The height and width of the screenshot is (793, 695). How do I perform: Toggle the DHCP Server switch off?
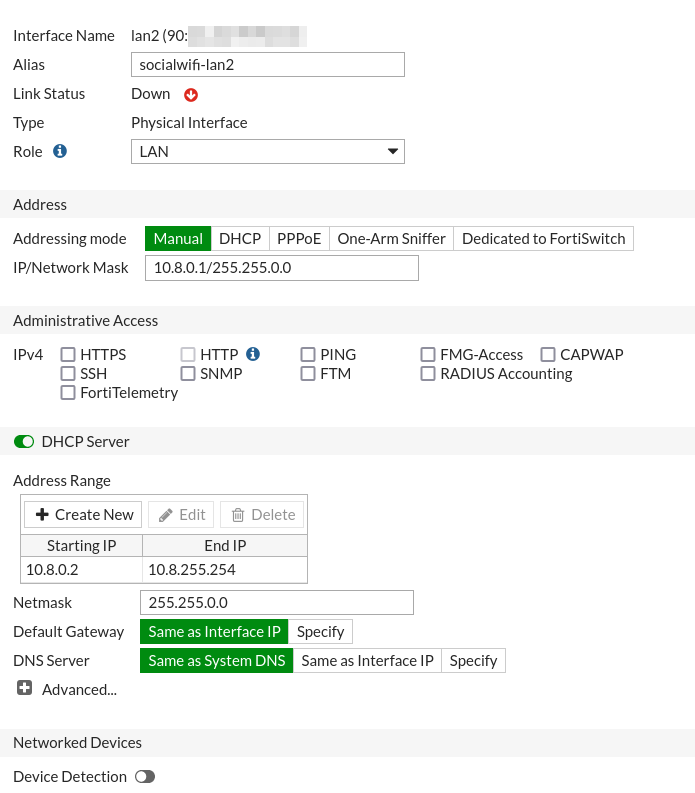coord(24,442)
